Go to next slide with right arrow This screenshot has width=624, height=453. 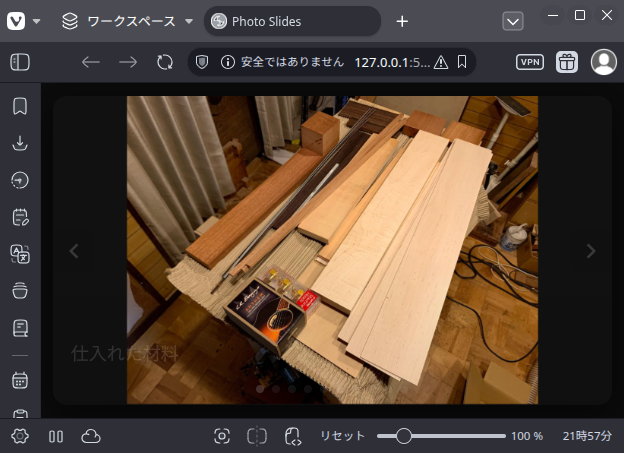tap(590, 251)
